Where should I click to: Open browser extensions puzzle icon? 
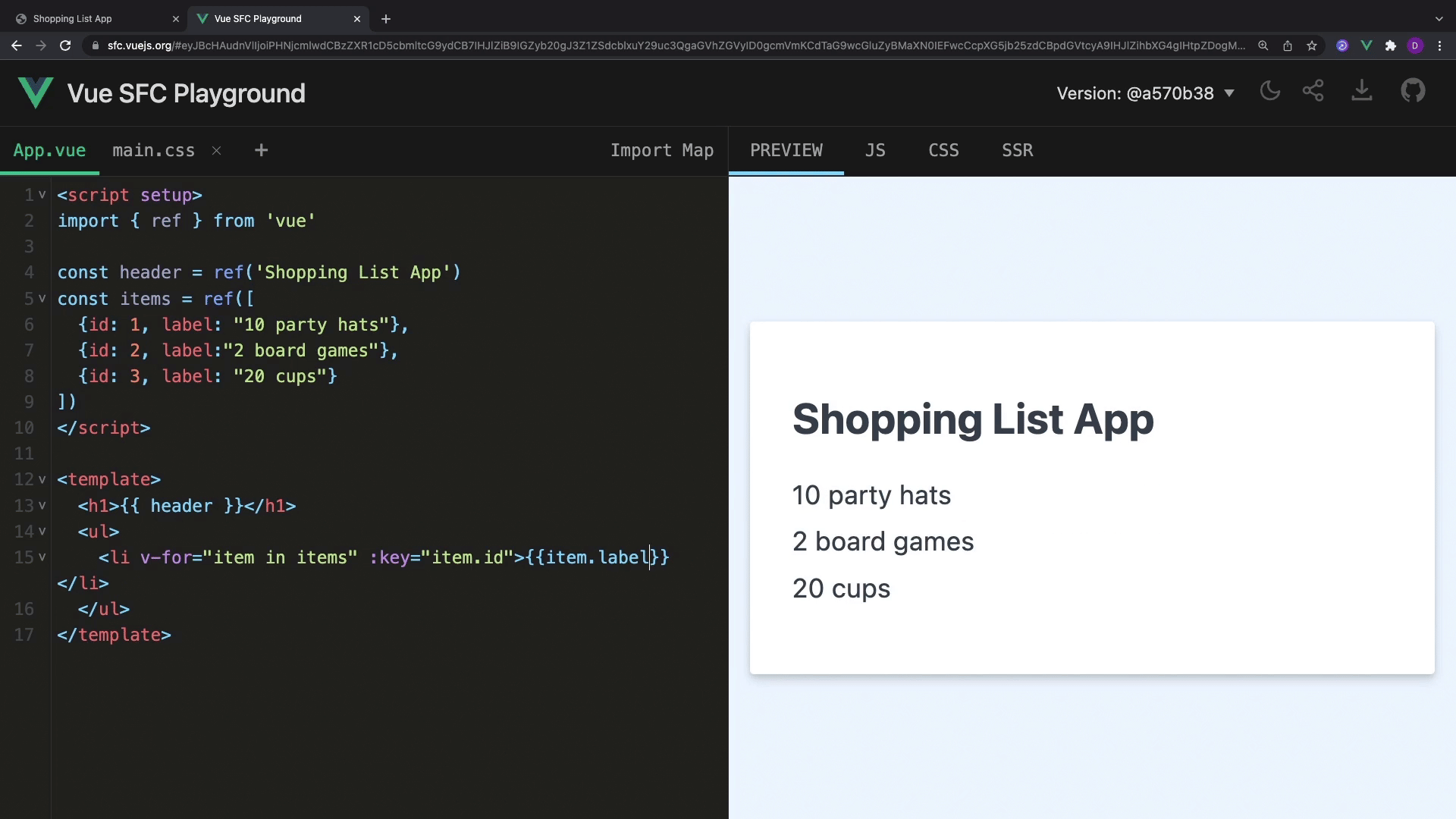[x=1391, y=45]
